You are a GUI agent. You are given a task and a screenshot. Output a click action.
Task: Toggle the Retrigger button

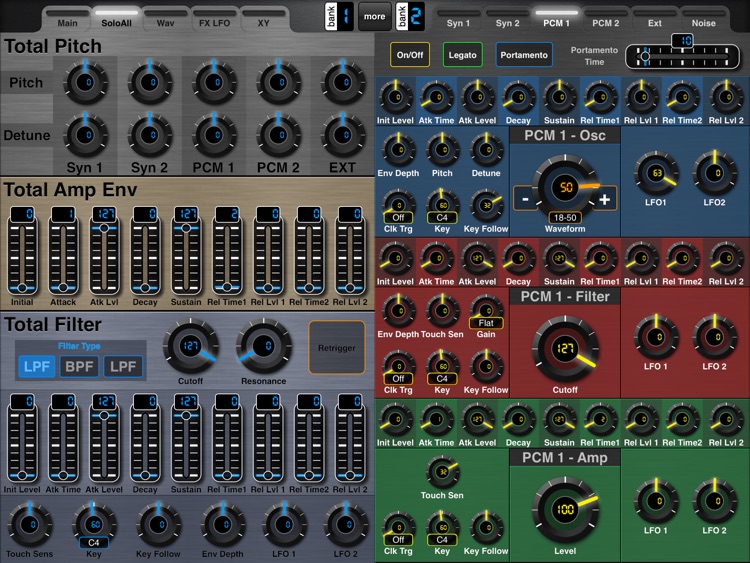337,348
